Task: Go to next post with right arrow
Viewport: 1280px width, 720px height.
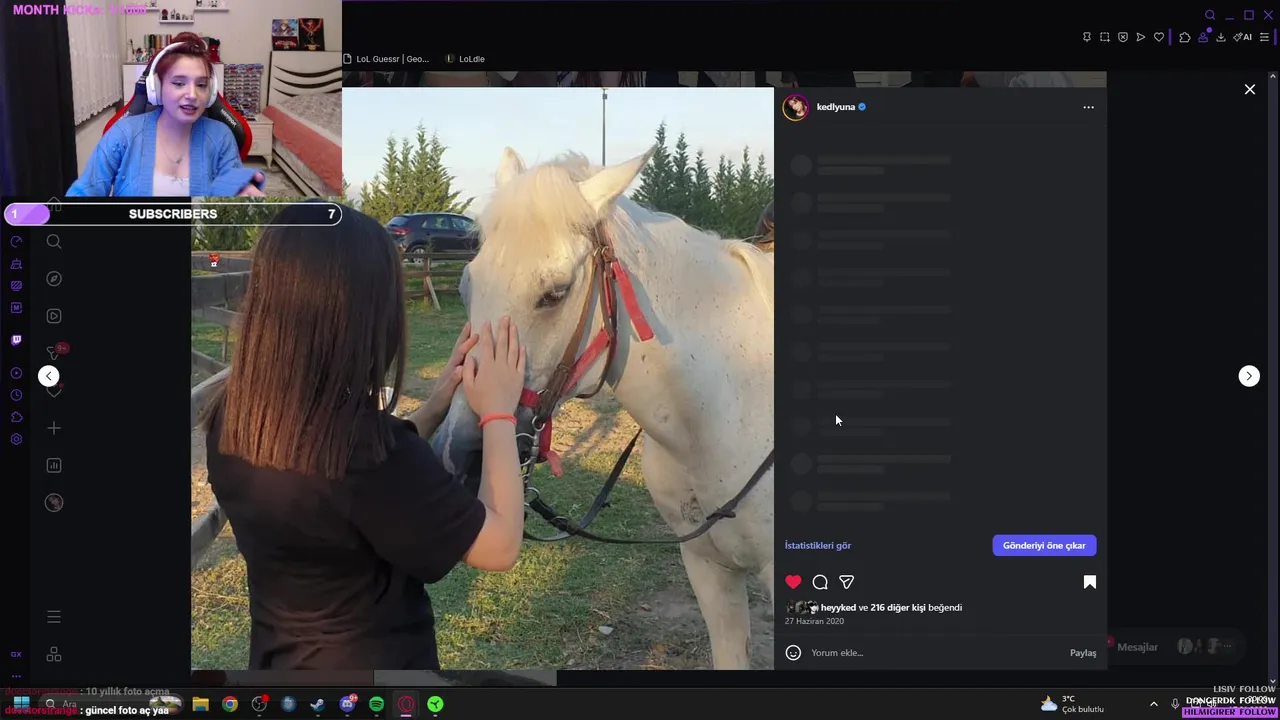Action: coord(1249,376)
